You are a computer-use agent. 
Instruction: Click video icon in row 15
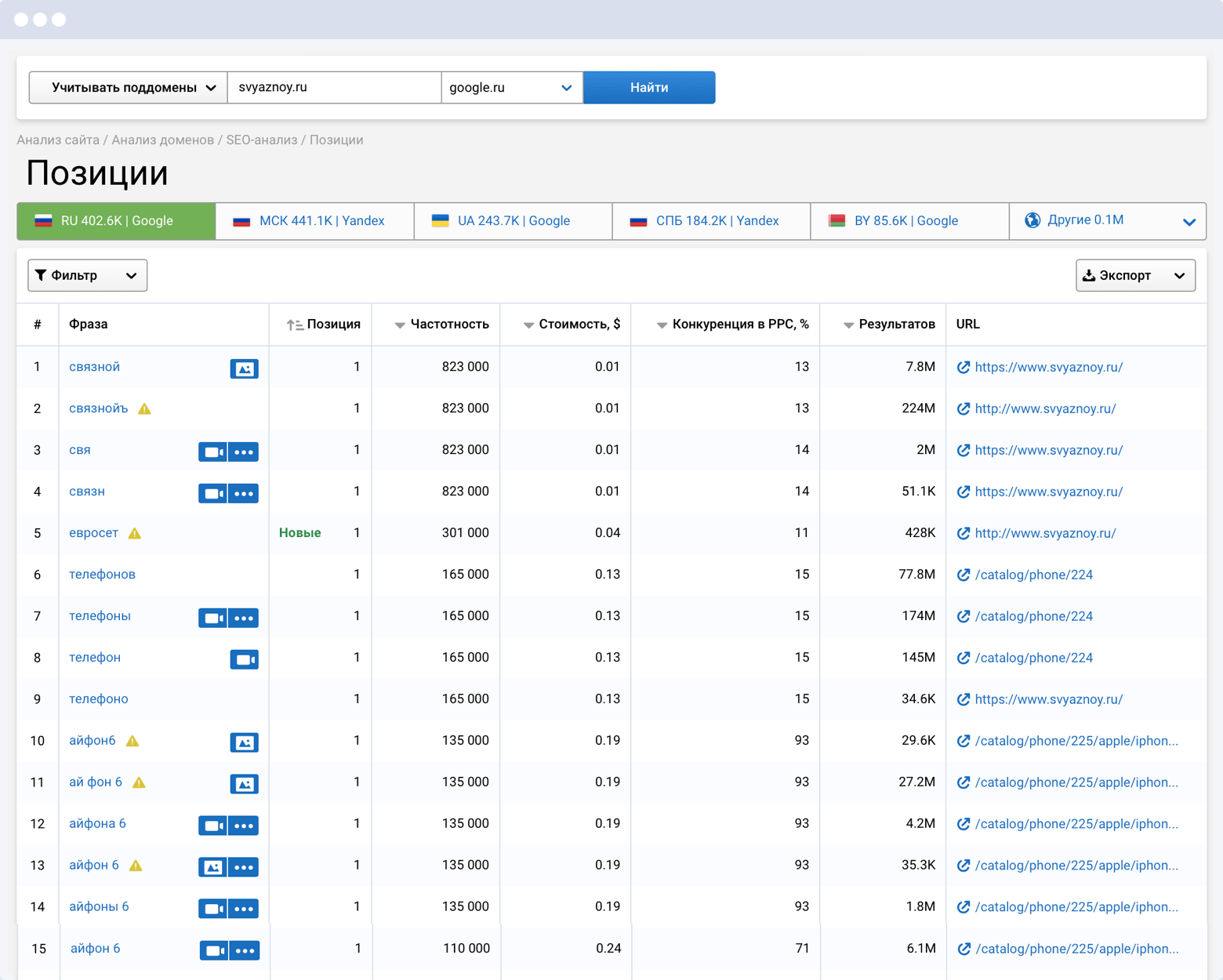(214, 950)
